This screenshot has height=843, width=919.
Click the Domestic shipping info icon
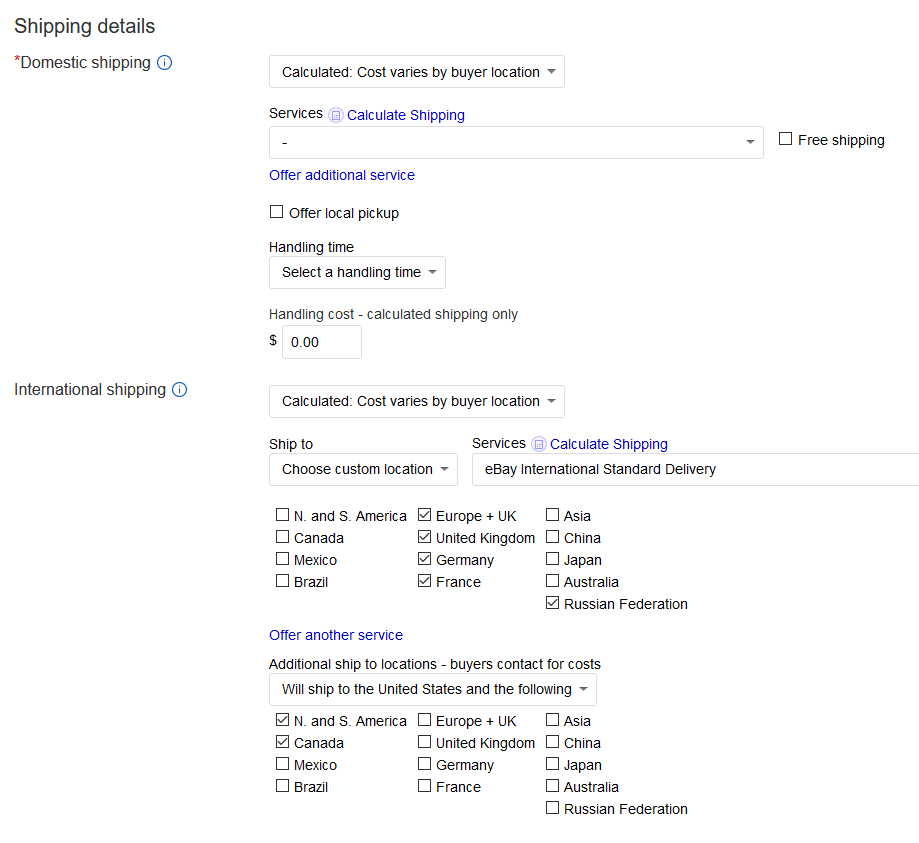pos(165,63)
